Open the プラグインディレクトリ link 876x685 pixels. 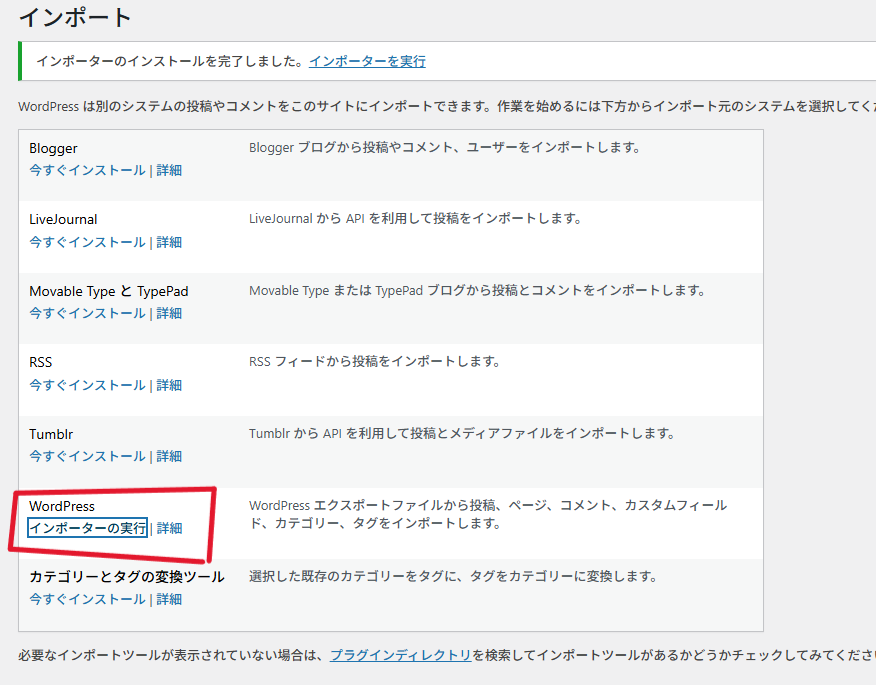pyautogui.click(x=400, y=655)
